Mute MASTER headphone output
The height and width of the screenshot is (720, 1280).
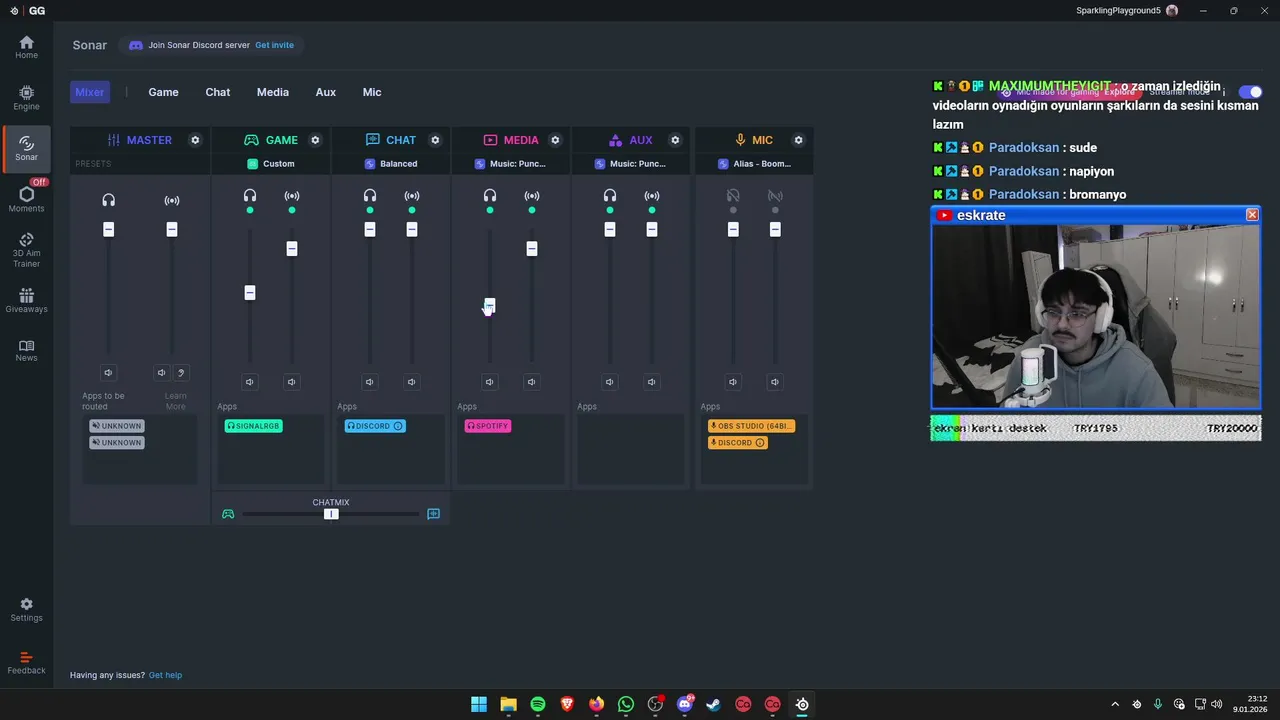tap(108, 373)
